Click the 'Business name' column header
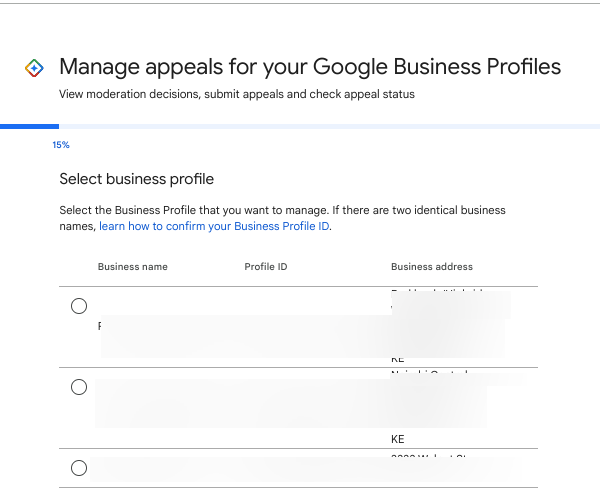 132,267
